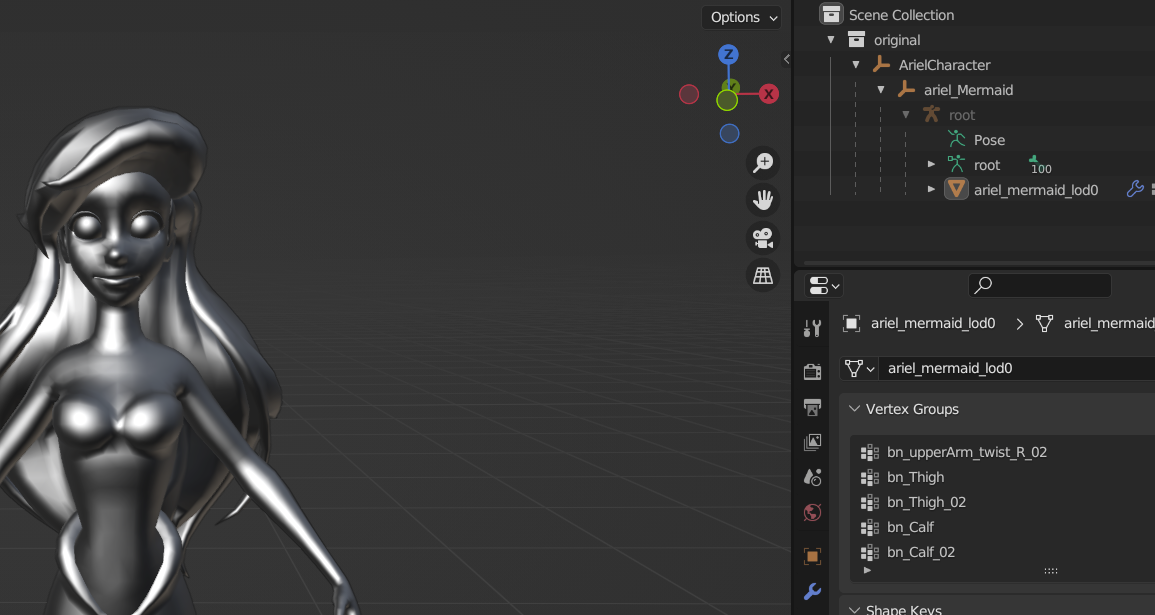Image resolution: width=1155 pixels, height=615 pixels.
Task: Click the X axis on navigation gizmo
Action: [x=768, y=94]
